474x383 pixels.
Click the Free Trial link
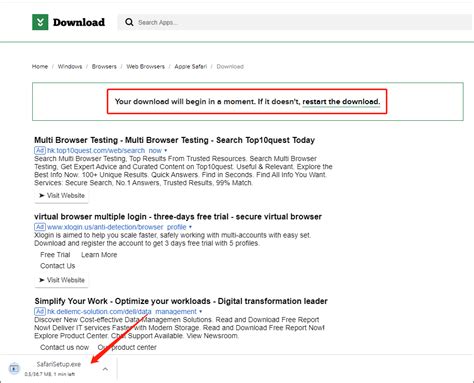pyautogui.click(x=55, y=255)
